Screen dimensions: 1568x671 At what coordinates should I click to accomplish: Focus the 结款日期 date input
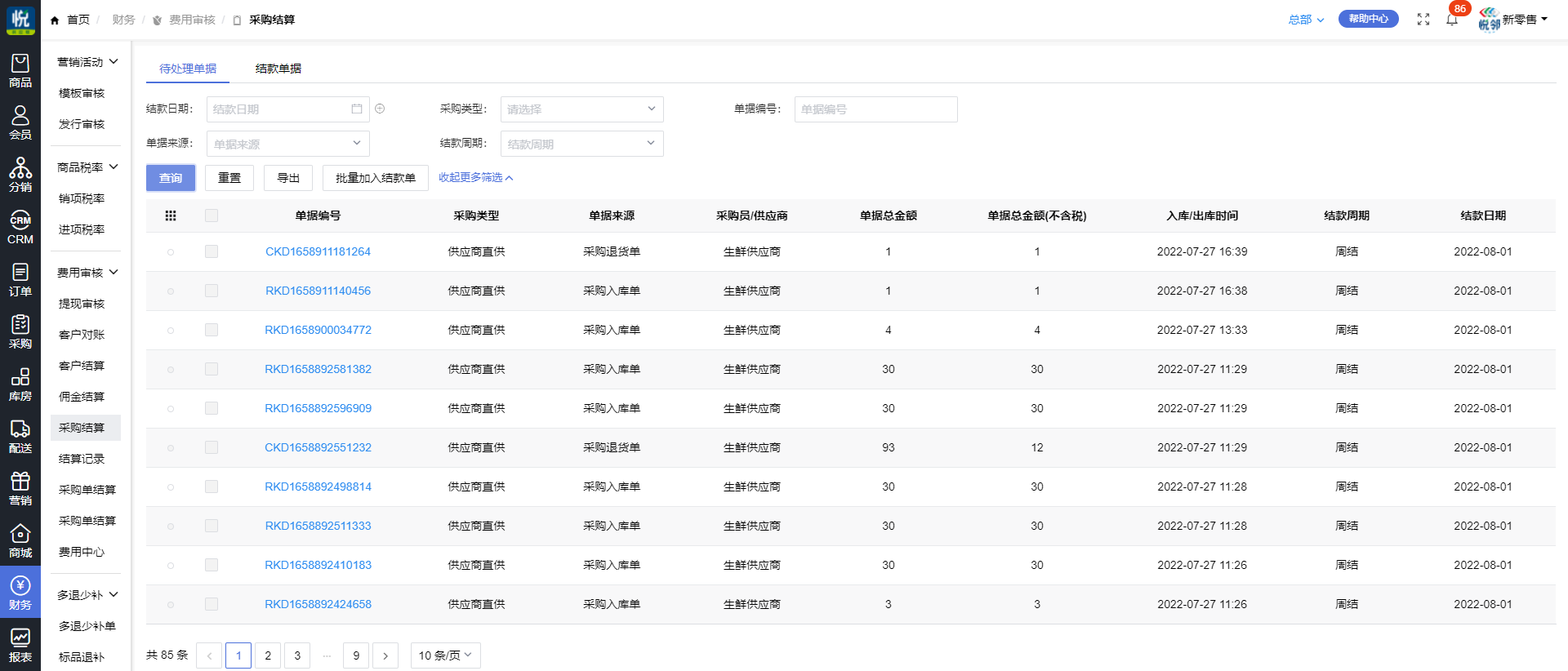288,109
